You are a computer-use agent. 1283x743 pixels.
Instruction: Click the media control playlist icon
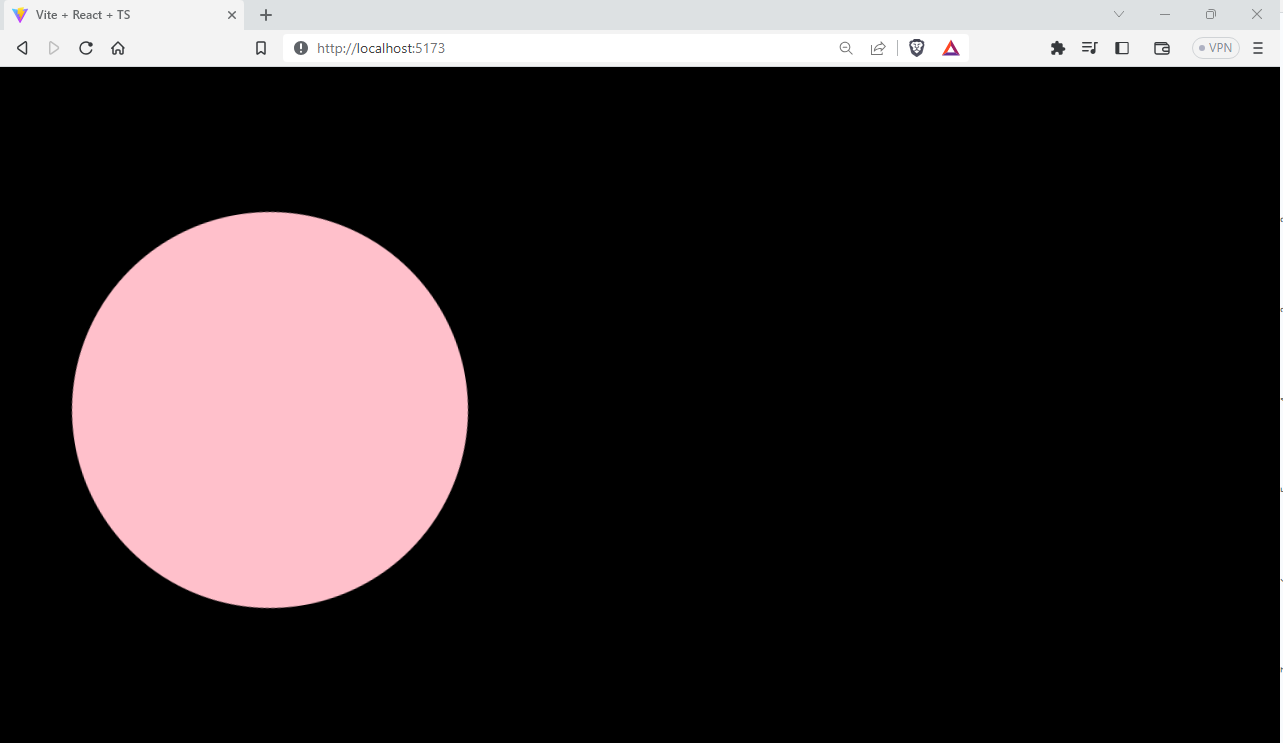point(1089,48)
